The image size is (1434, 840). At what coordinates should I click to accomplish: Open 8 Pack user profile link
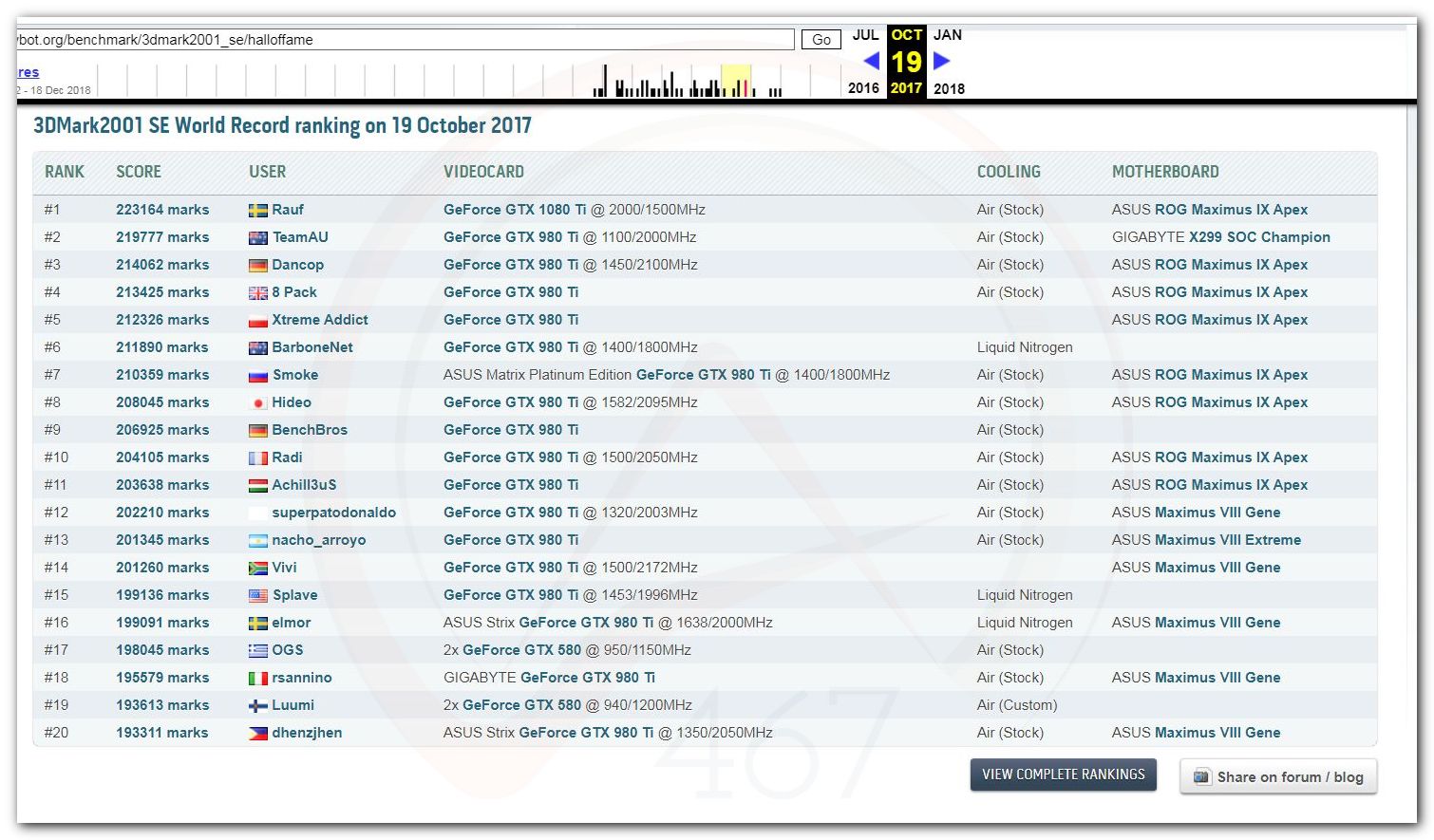pos(294,292)
